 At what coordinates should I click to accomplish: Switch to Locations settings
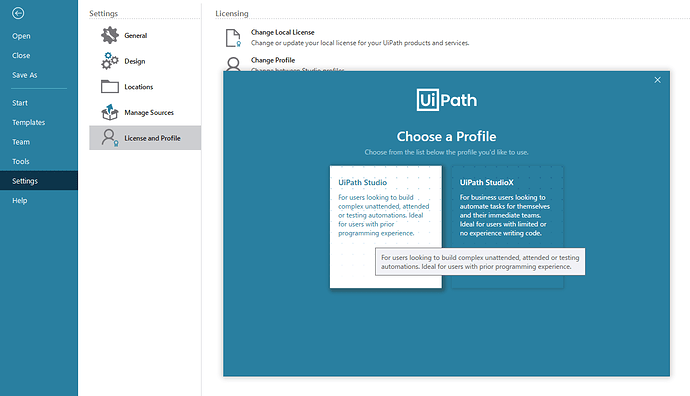tap(145, 87)
